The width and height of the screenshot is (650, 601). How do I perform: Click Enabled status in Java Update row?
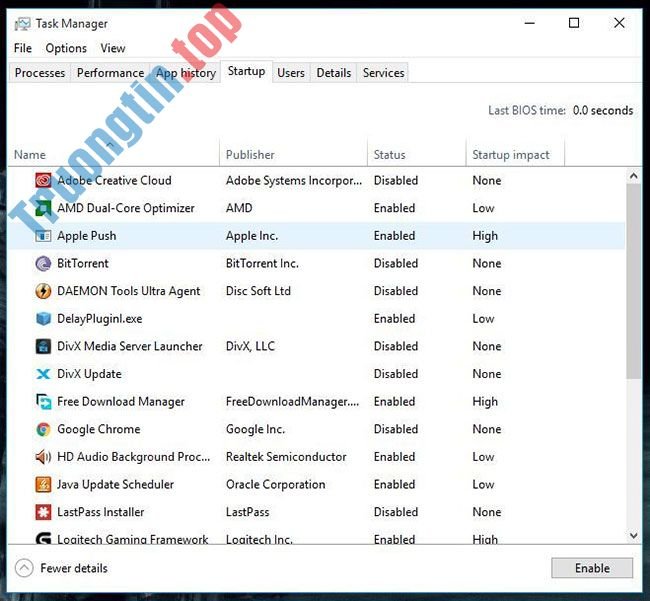coord(394,485)
